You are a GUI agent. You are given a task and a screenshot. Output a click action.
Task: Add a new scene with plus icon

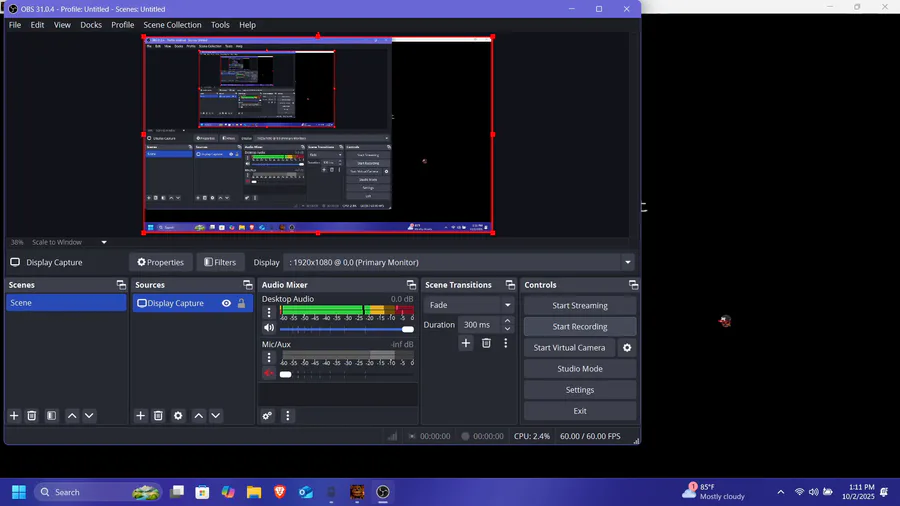point(14,416)
